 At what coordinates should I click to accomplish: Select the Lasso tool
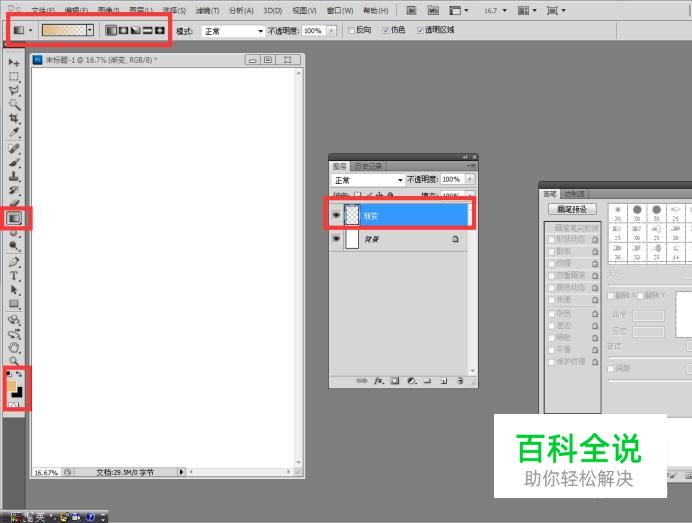click(x=14, y=90)
